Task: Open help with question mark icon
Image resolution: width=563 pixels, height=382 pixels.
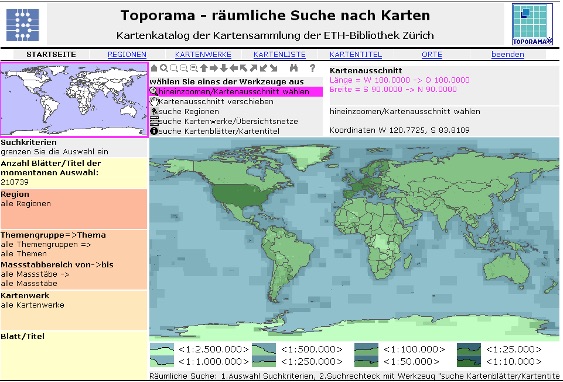Action: tap(312, 68)
